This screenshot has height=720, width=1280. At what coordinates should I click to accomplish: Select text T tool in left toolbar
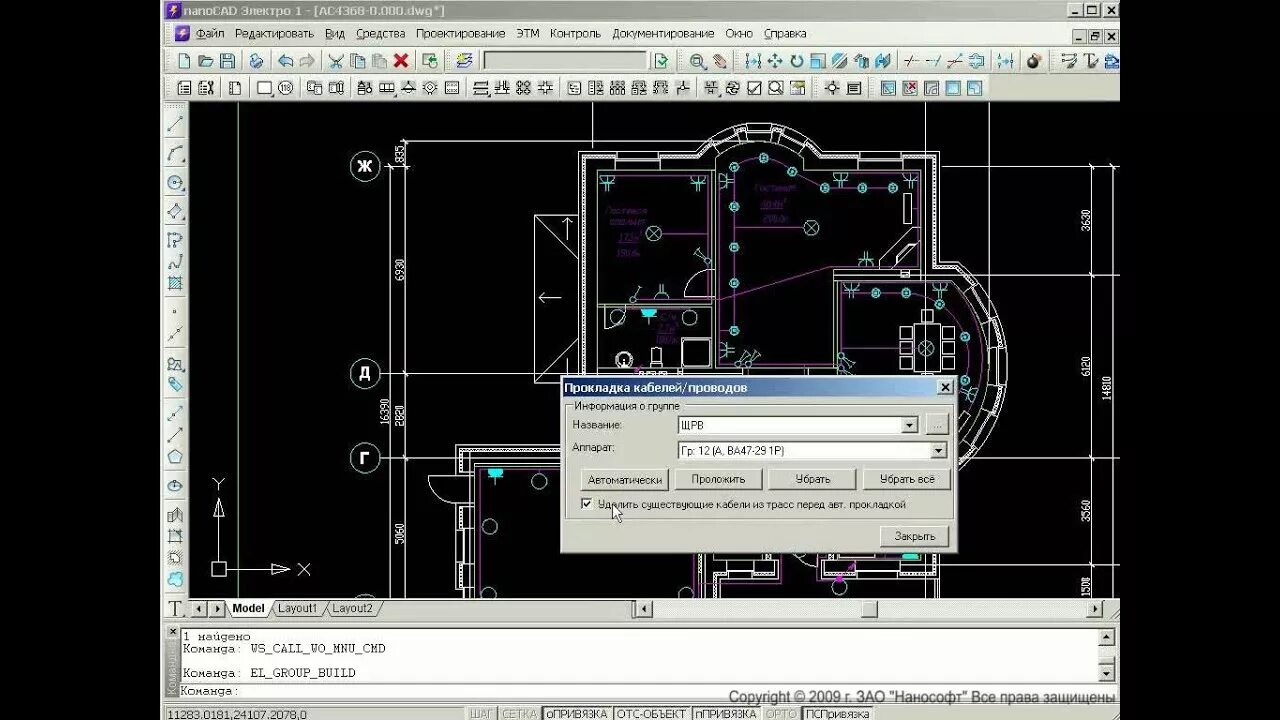pos(175,608)
